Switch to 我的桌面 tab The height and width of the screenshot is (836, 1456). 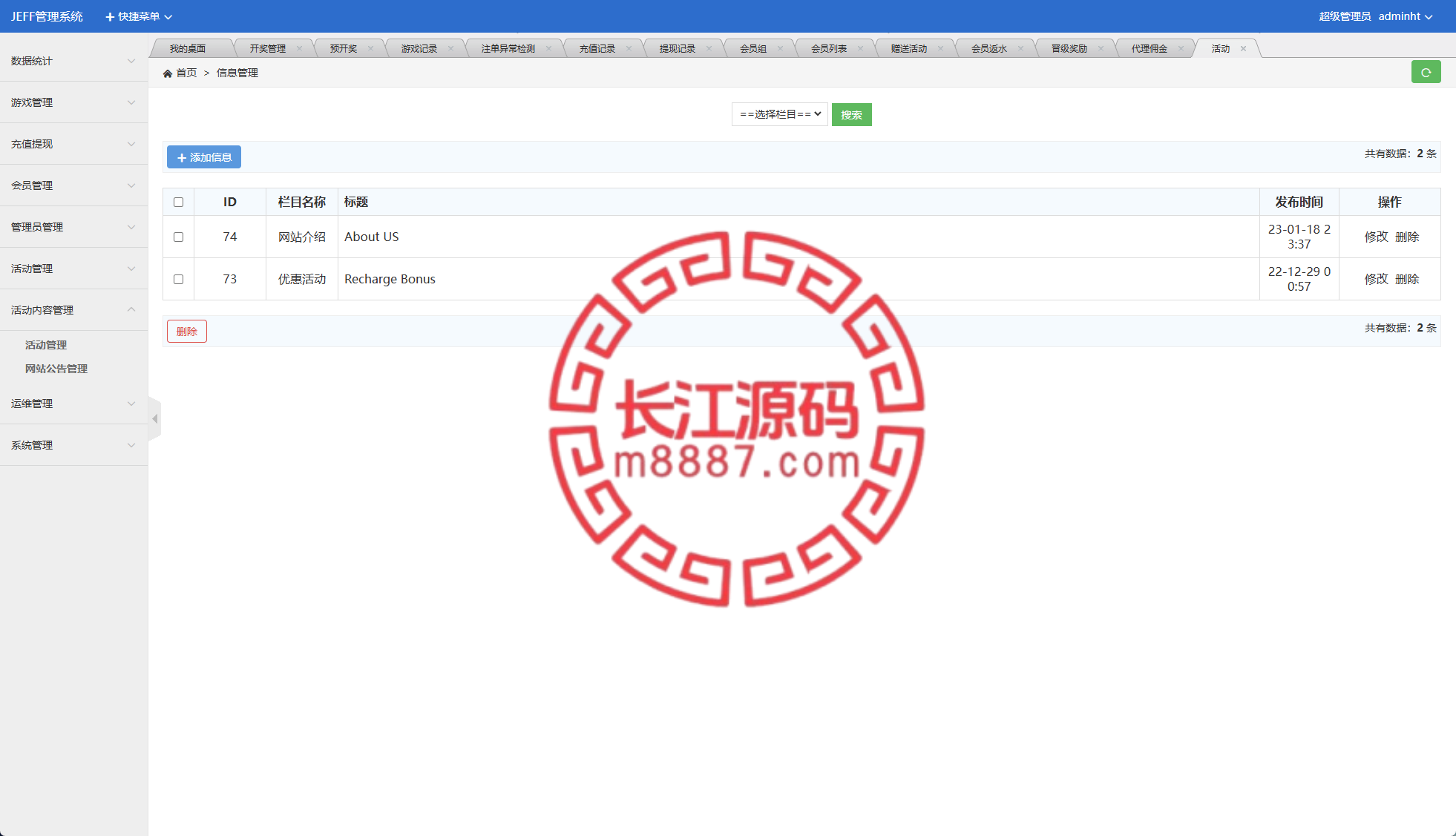point(188,49)
